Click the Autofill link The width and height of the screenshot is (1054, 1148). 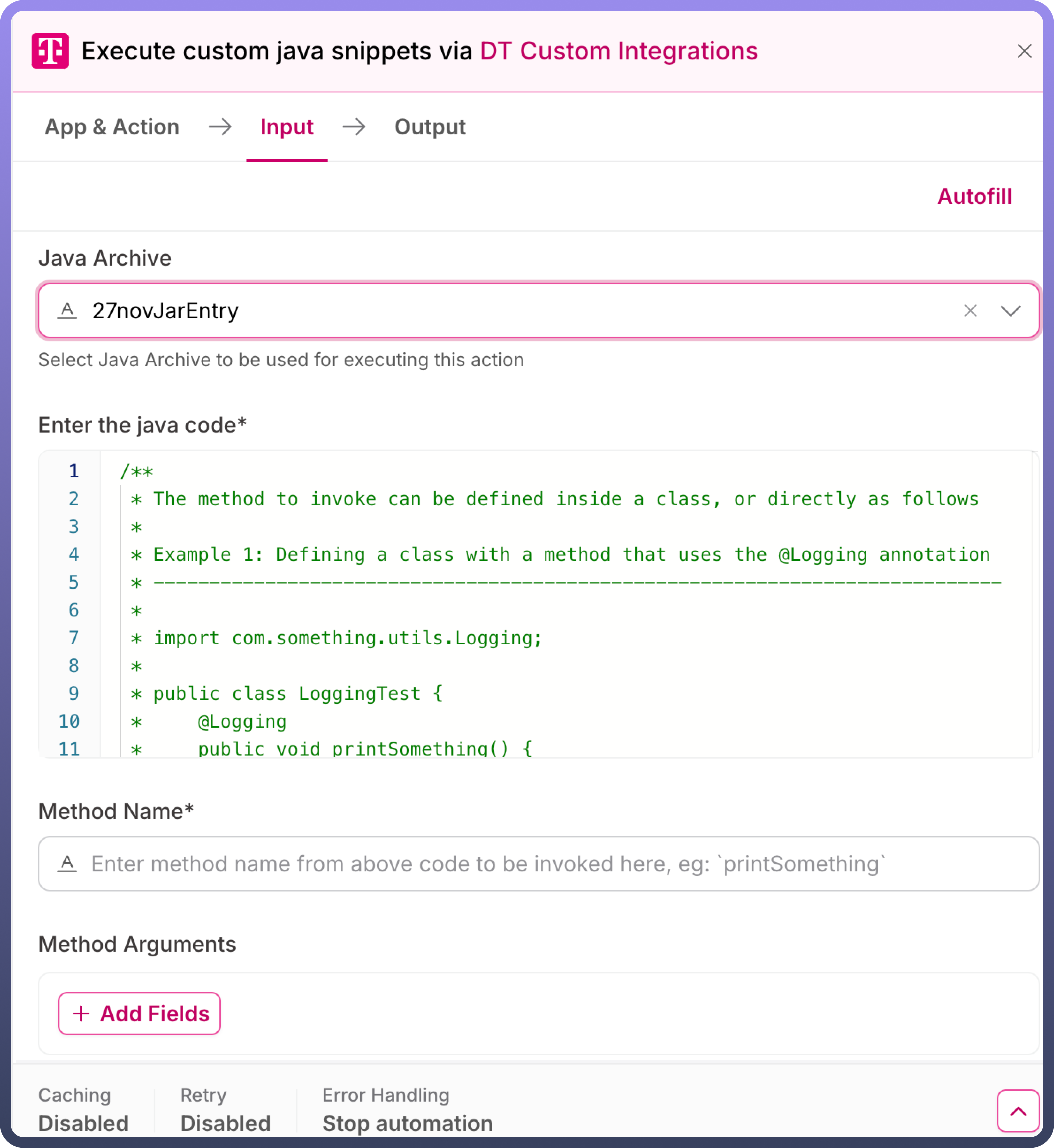[974, 196]
